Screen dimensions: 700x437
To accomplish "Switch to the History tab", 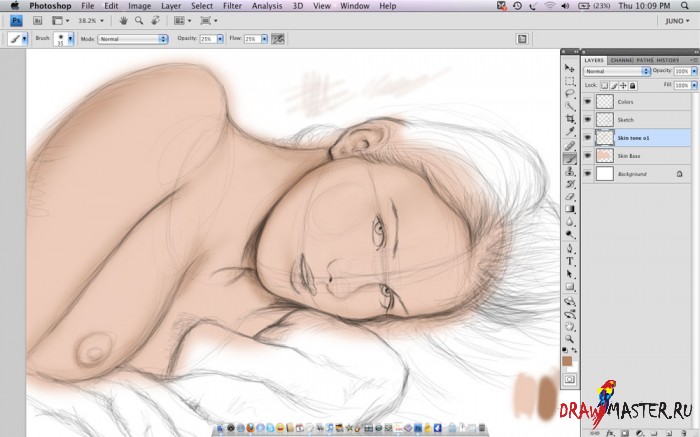I will coord(668,60).
